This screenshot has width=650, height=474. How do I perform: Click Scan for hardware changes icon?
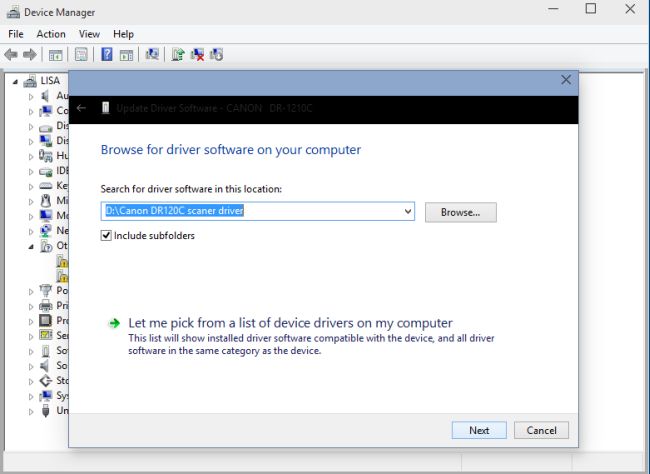pyautogui.click(x=152, y=54)
